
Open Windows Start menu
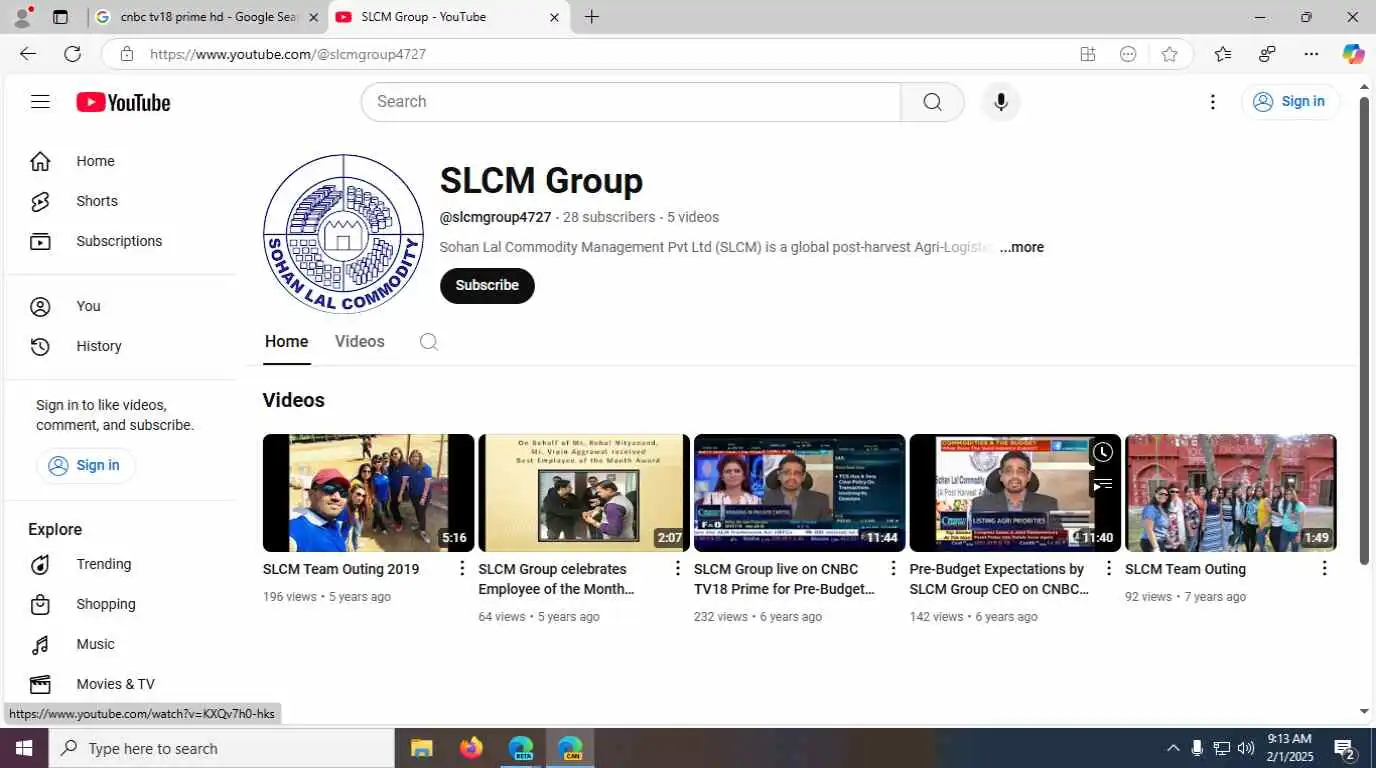(x=24, y=748)
